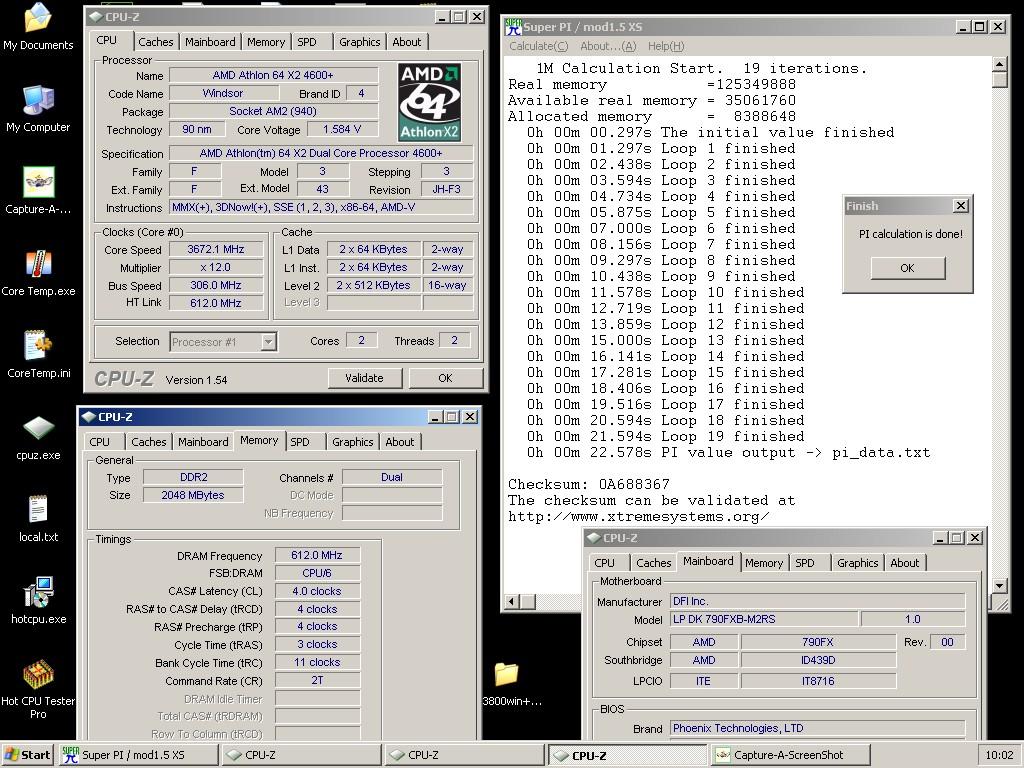
Task: Open About tab in Mainboard CPU-Z window
Action: click(x=904, y=563)
